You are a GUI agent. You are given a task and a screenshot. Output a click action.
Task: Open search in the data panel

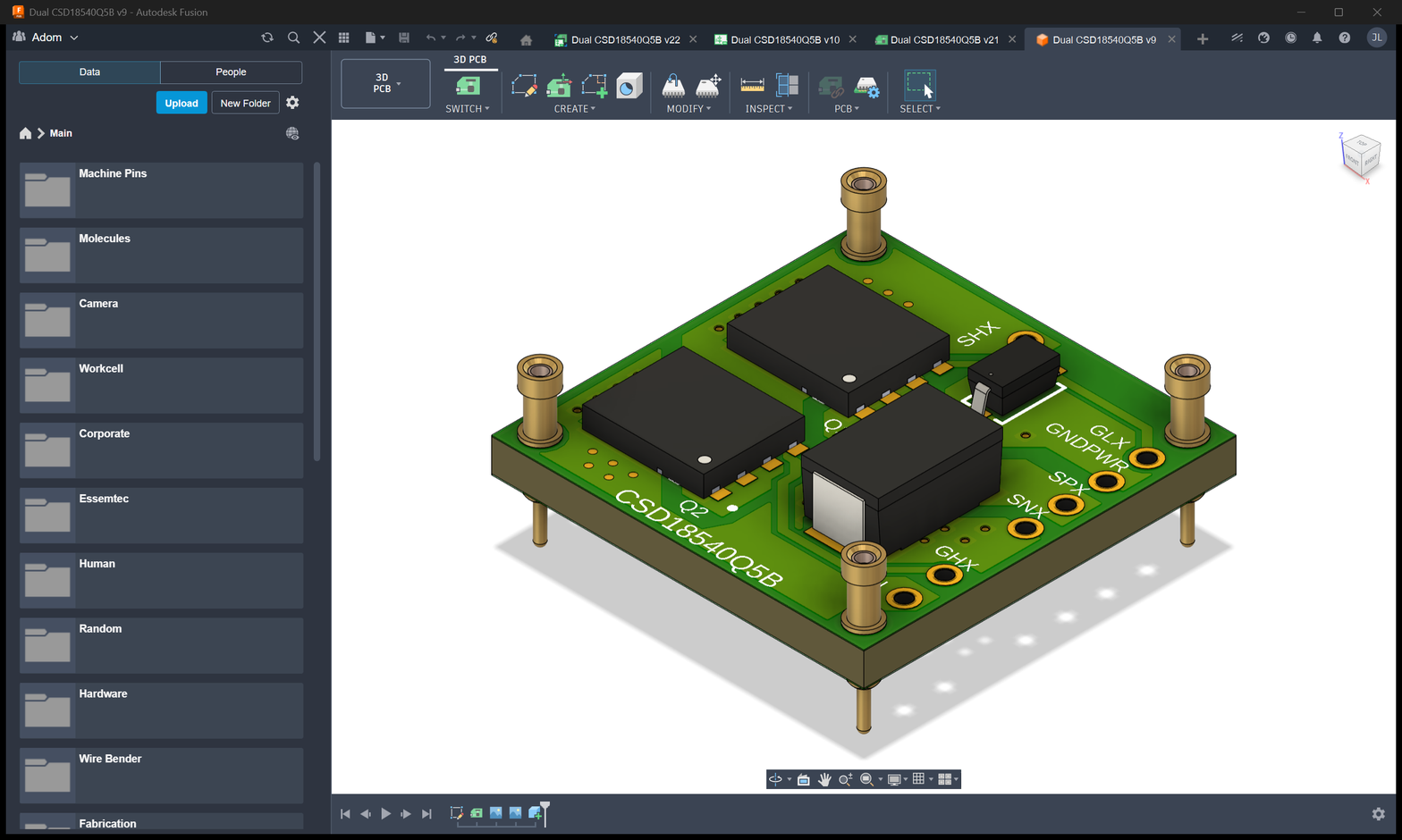tap(293, 38)
